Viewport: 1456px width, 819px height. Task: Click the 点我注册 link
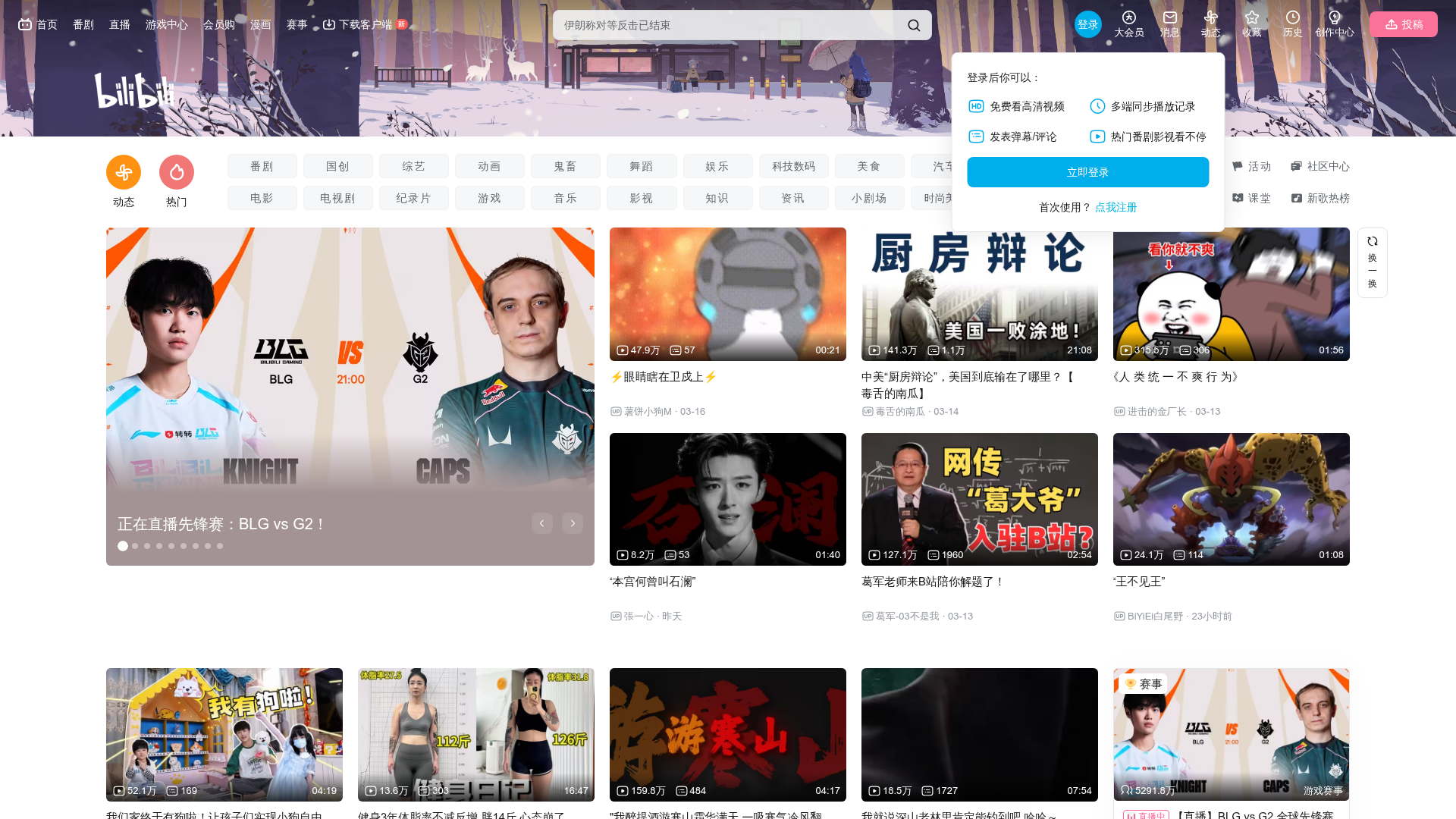[x=1116, y=207]
